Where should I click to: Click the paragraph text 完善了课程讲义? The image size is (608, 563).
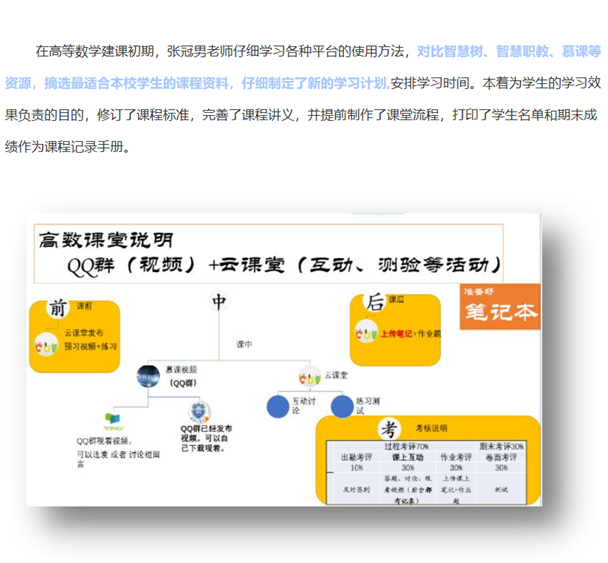tap(248, 115)
